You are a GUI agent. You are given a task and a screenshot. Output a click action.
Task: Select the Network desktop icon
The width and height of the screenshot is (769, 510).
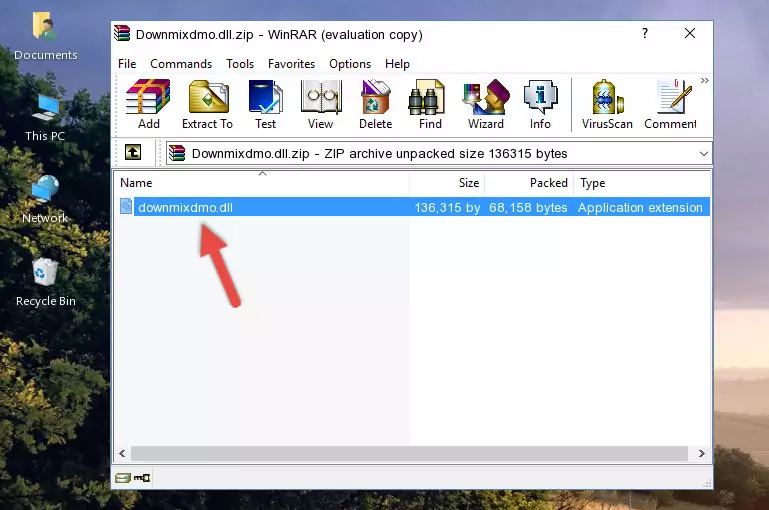click(x=45, y=200)
